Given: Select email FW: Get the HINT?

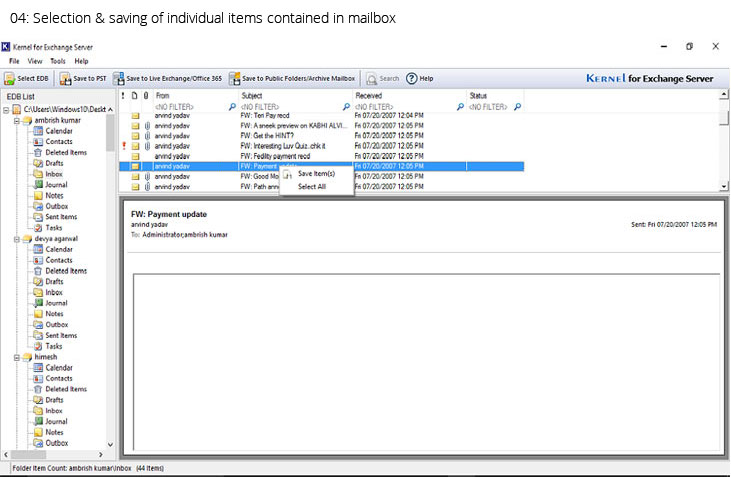Looking at the screenshot, I should (x=321, y=136).
